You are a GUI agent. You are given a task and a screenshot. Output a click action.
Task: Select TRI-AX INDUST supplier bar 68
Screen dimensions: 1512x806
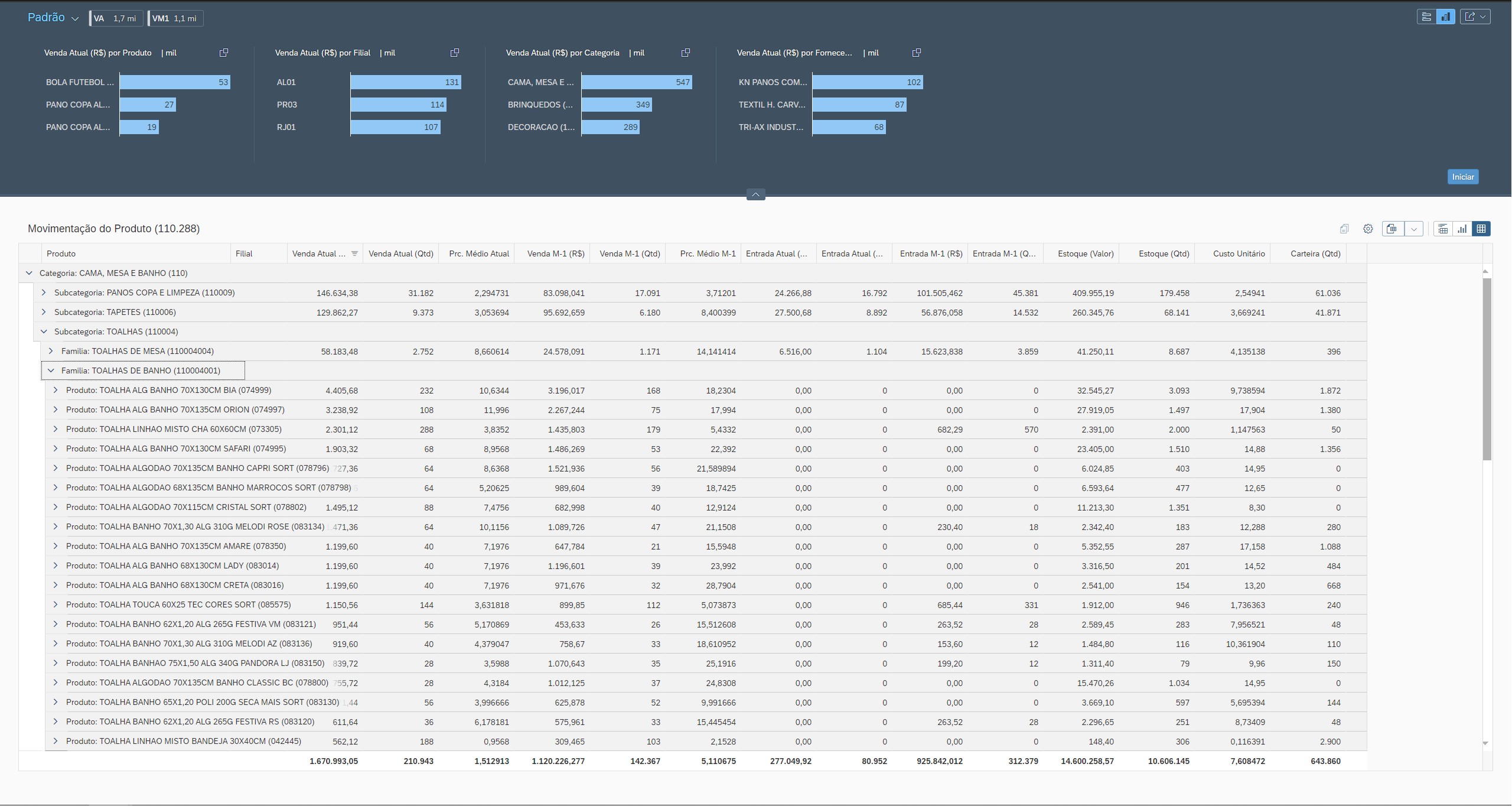coord(849,127)
